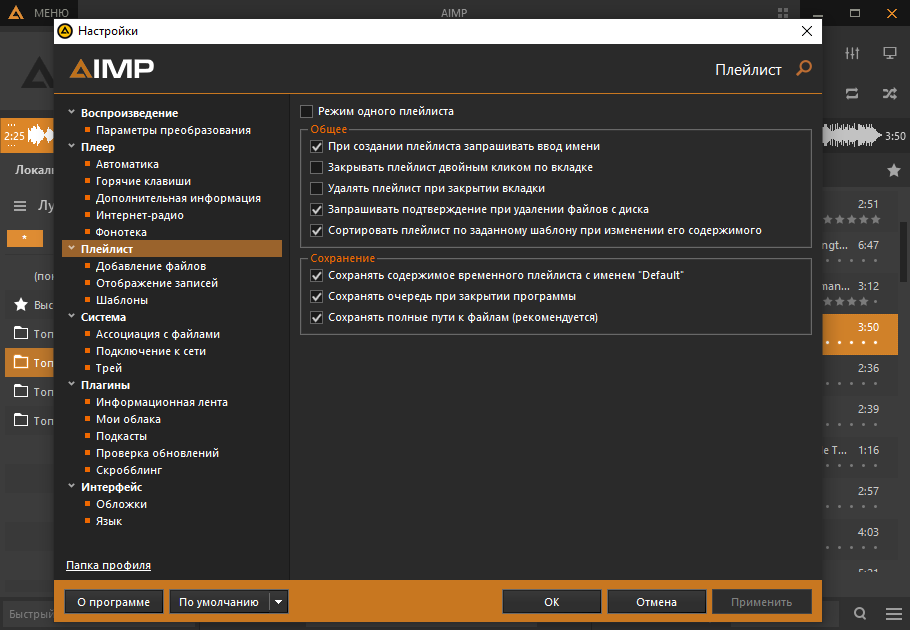The height and width of the screenshot is (630, 910).
Task: Uncheck Сохранять полные пути к файлам
Action: pos(316,317)
